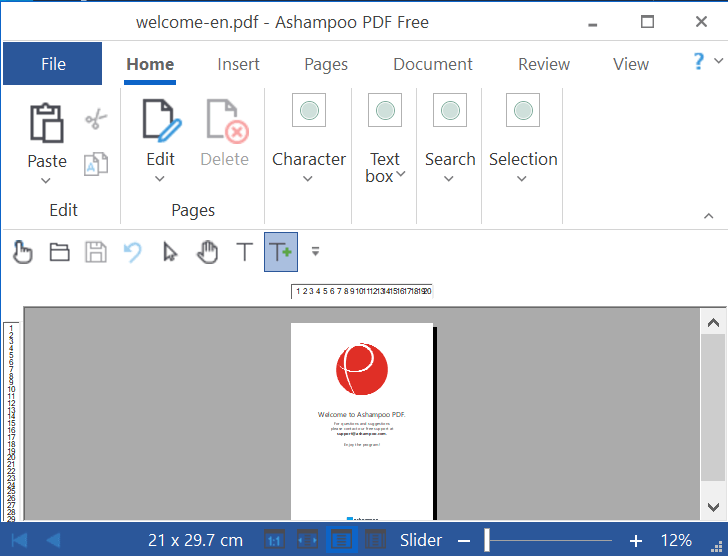
Task: Expand the Paste dropdown arrow
Action: click(x=46, y=181)
